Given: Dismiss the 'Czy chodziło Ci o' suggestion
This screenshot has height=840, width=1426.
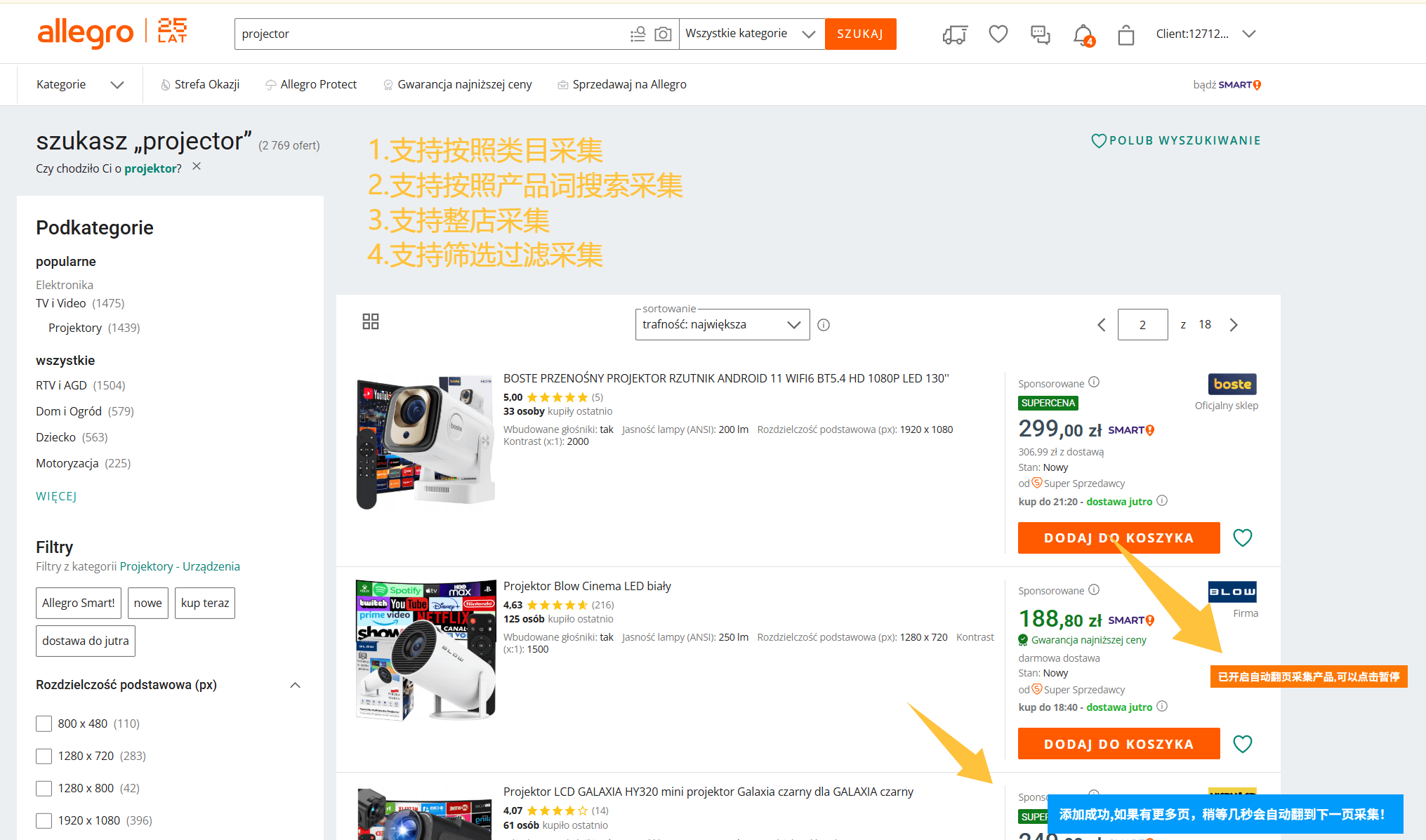Looking at the screenshot, I should 197,166.
